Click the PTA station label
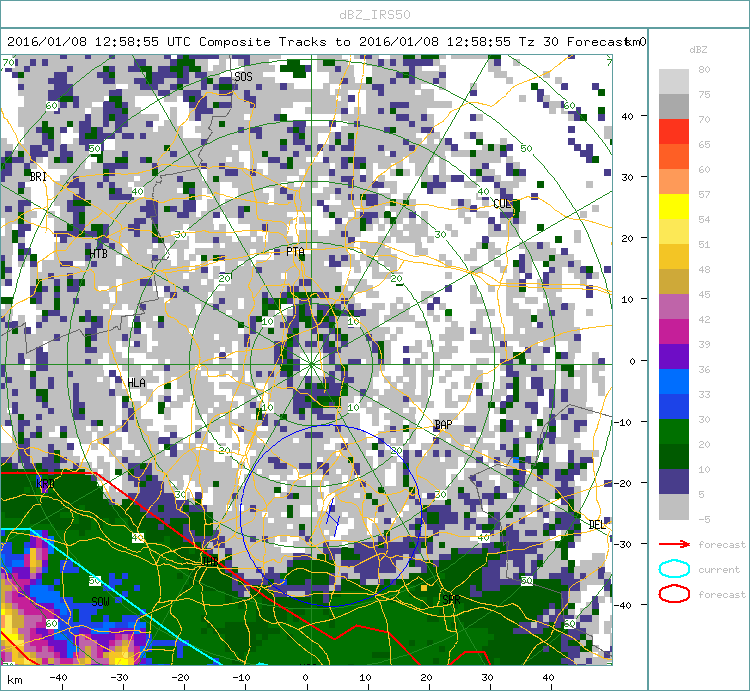This screenshot has width=750, height=691. point(295,252)
